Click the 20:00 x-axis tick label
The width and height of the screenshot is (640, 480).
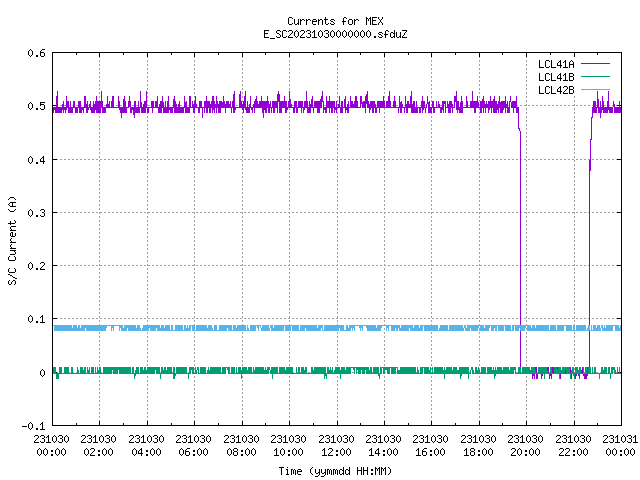tap(525, 452)
